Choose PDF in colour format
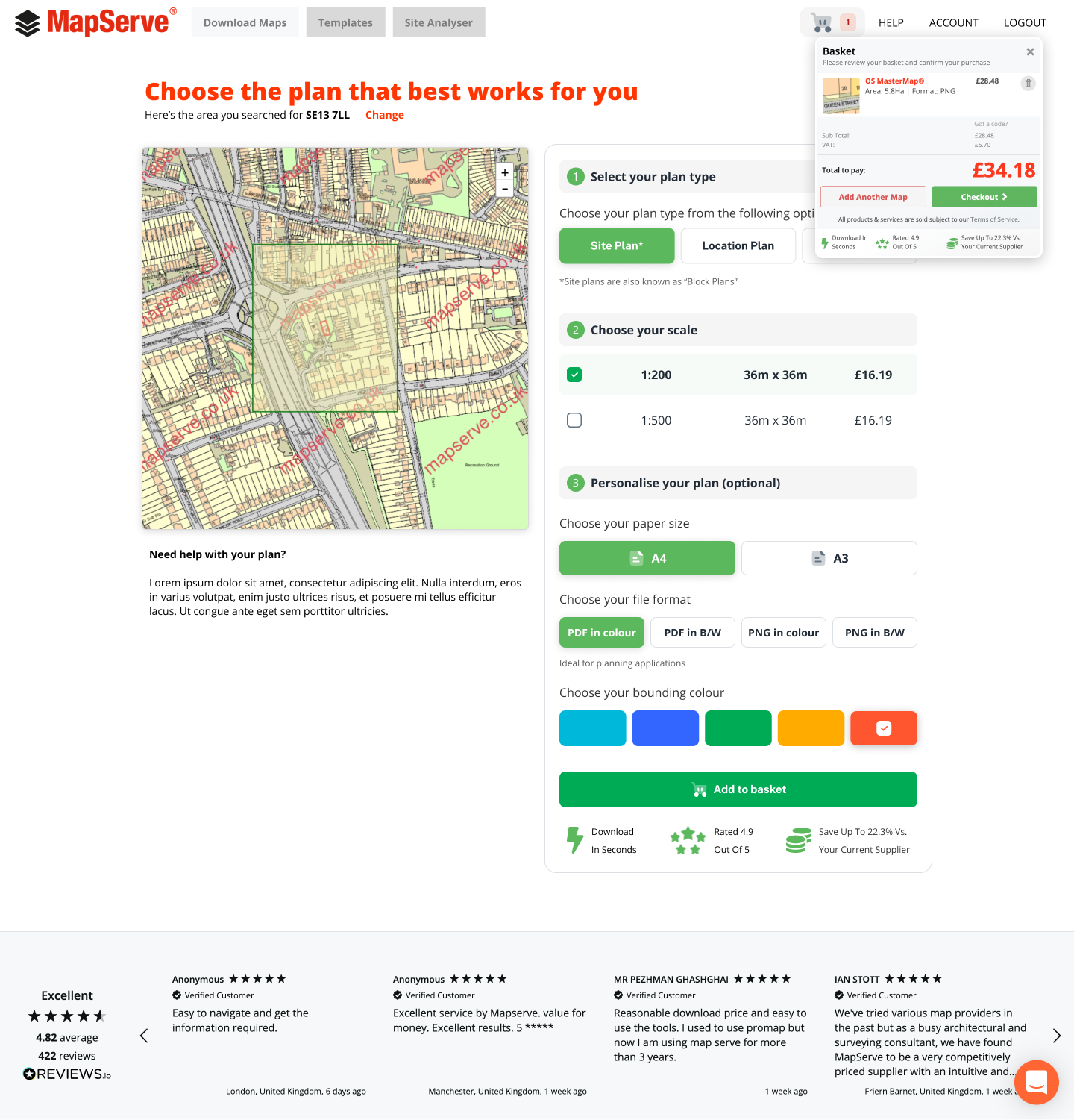This screenshot has width=1074, height=1120. click(602, 633)
